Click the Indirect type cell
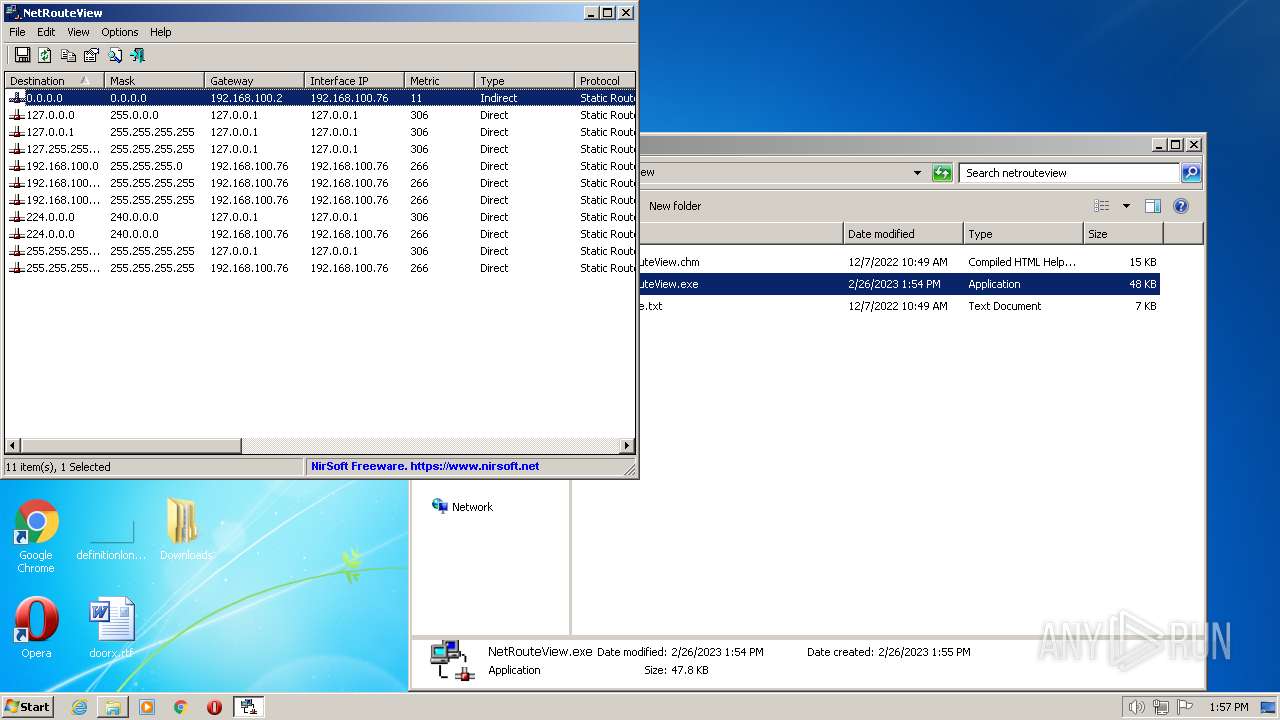The height and width of the screenshot is (720, 1280). click(x=498, y=98)
